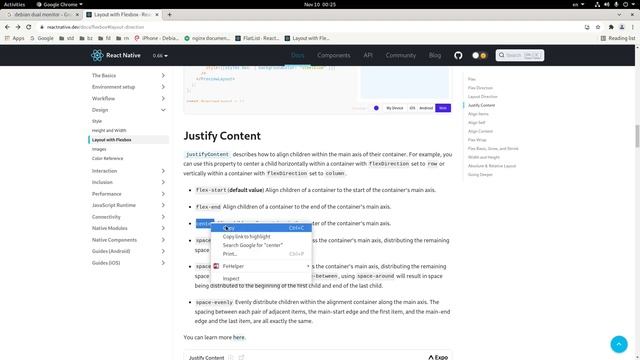Open the bz bookmarks folder
Viewport: 640px width, 360px height.
[x=86, y=38]
